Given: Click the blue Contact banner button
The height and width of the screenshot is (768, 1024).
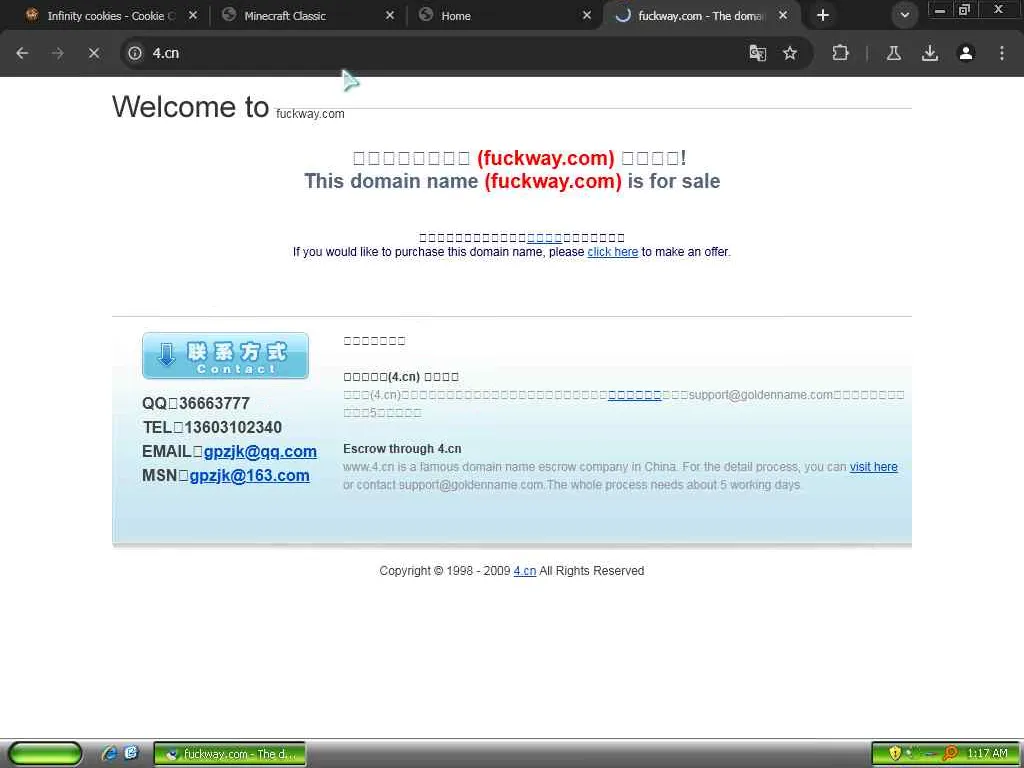Looking at the screenshot, I should pyautogui.click(x=225, y=356).
